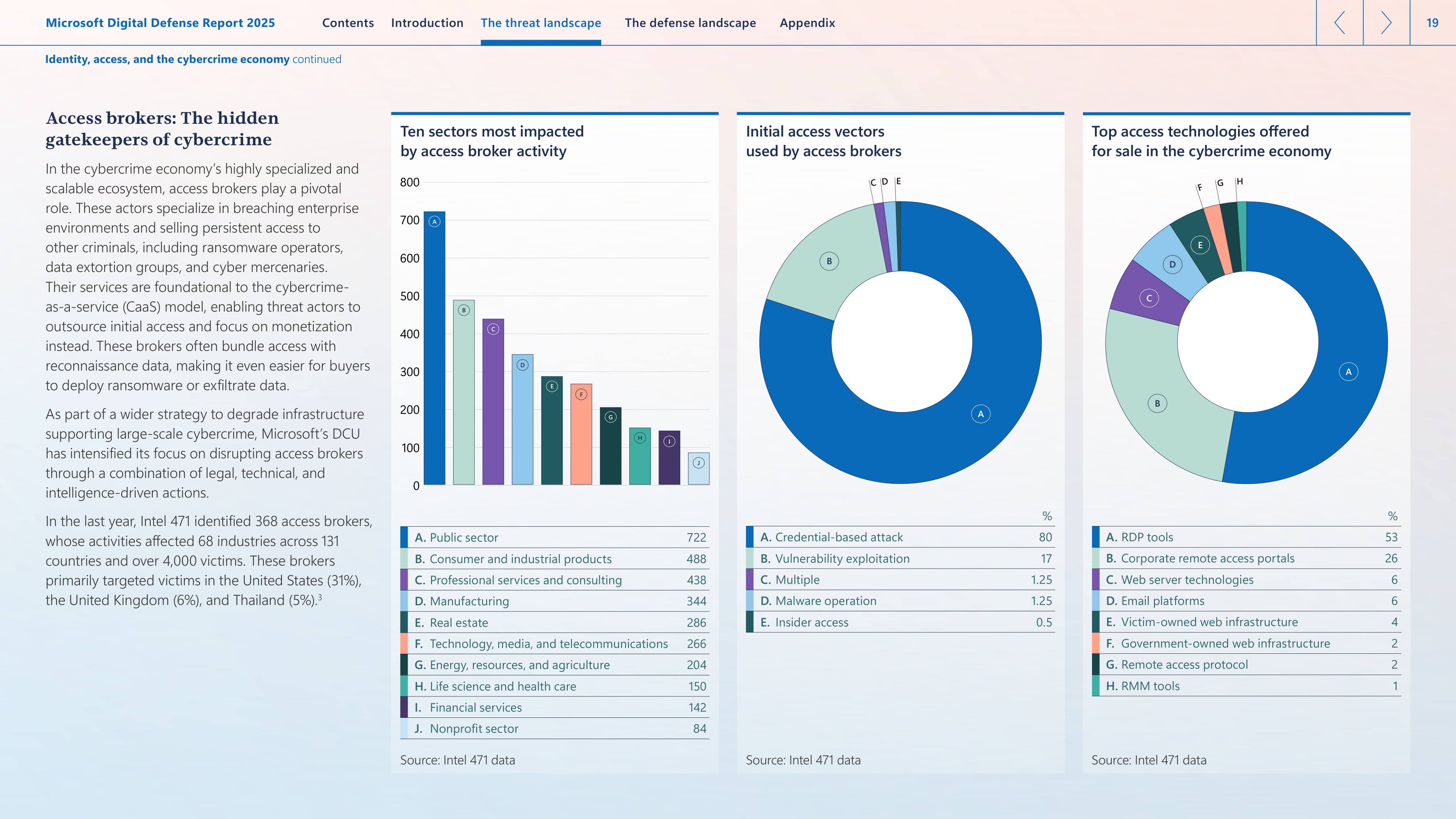This screenshot has width=1456, height=819.
Task: Click circled A on the access technologies donut
Action: coord(1349,372)
